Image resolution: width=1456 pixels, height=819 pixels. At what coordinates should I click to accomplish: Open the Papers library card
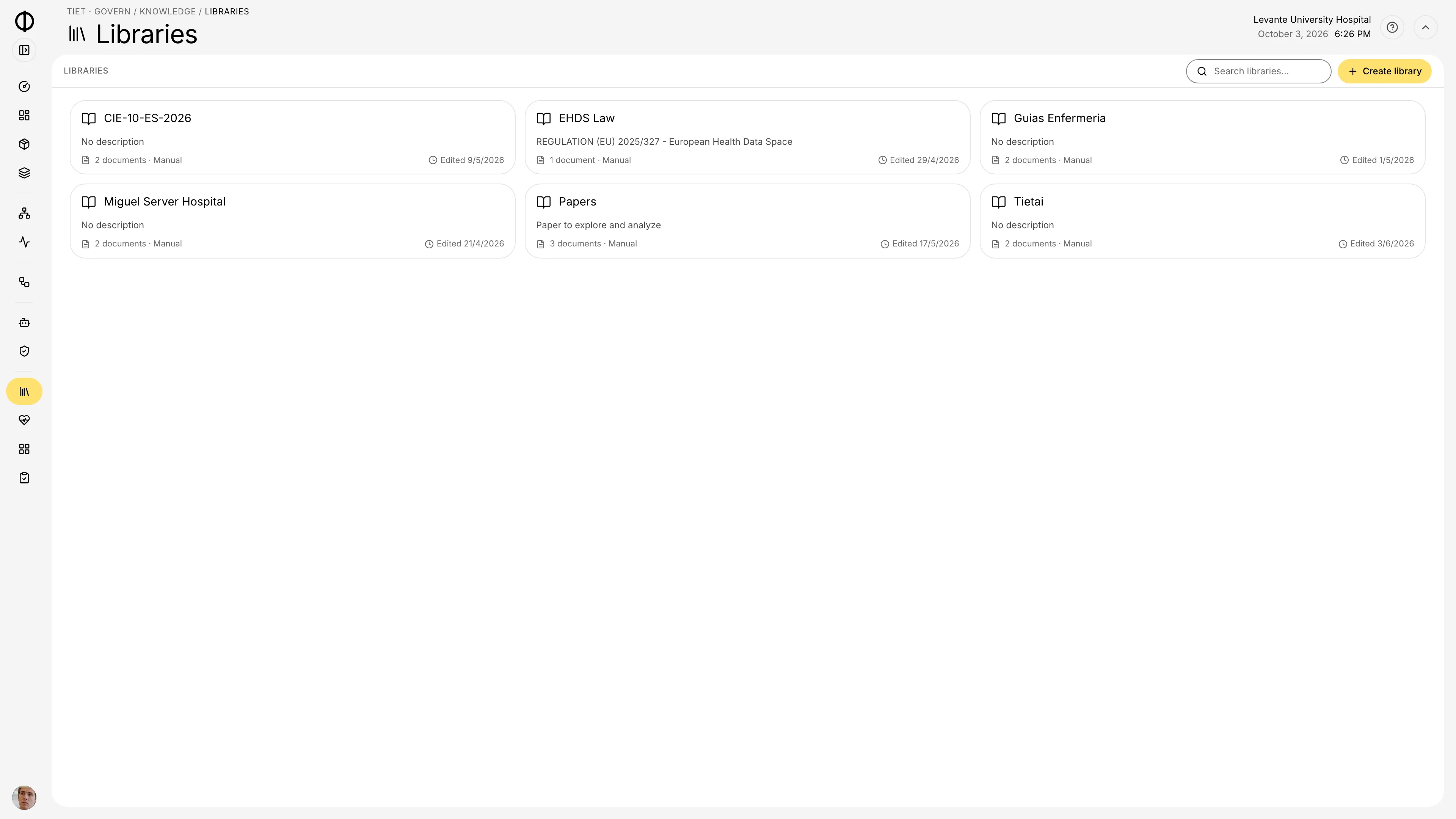(x=747, y=221)
